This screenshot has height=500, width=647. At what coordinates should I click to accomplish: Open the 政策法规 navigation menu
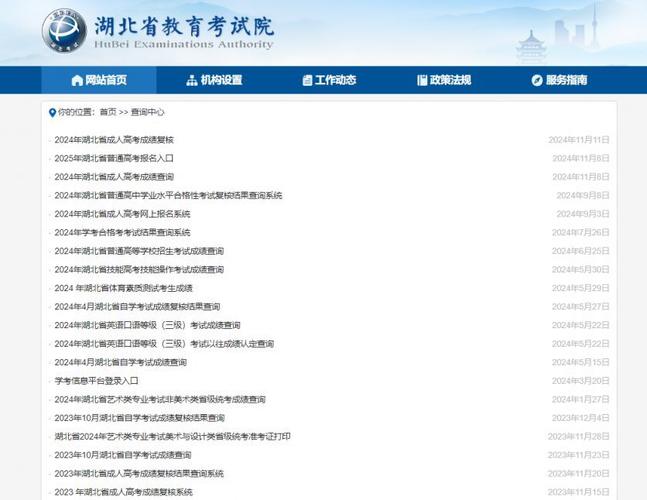(444, 80)
